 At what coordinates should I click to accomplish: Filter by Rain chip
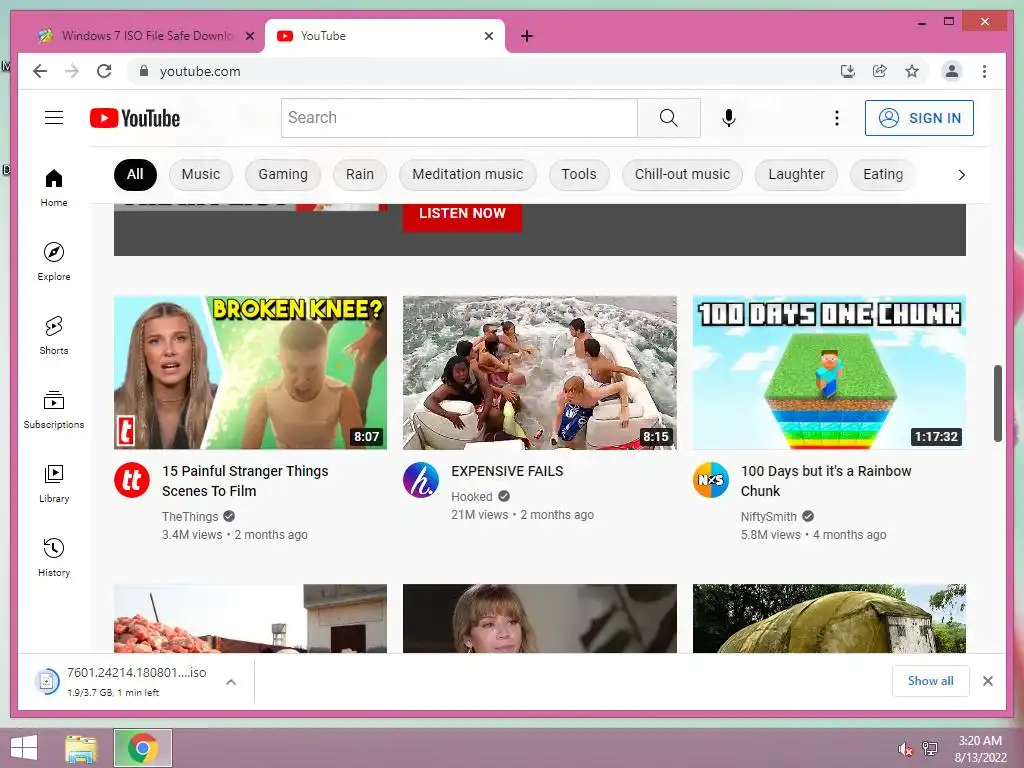(x=360, y=174)
